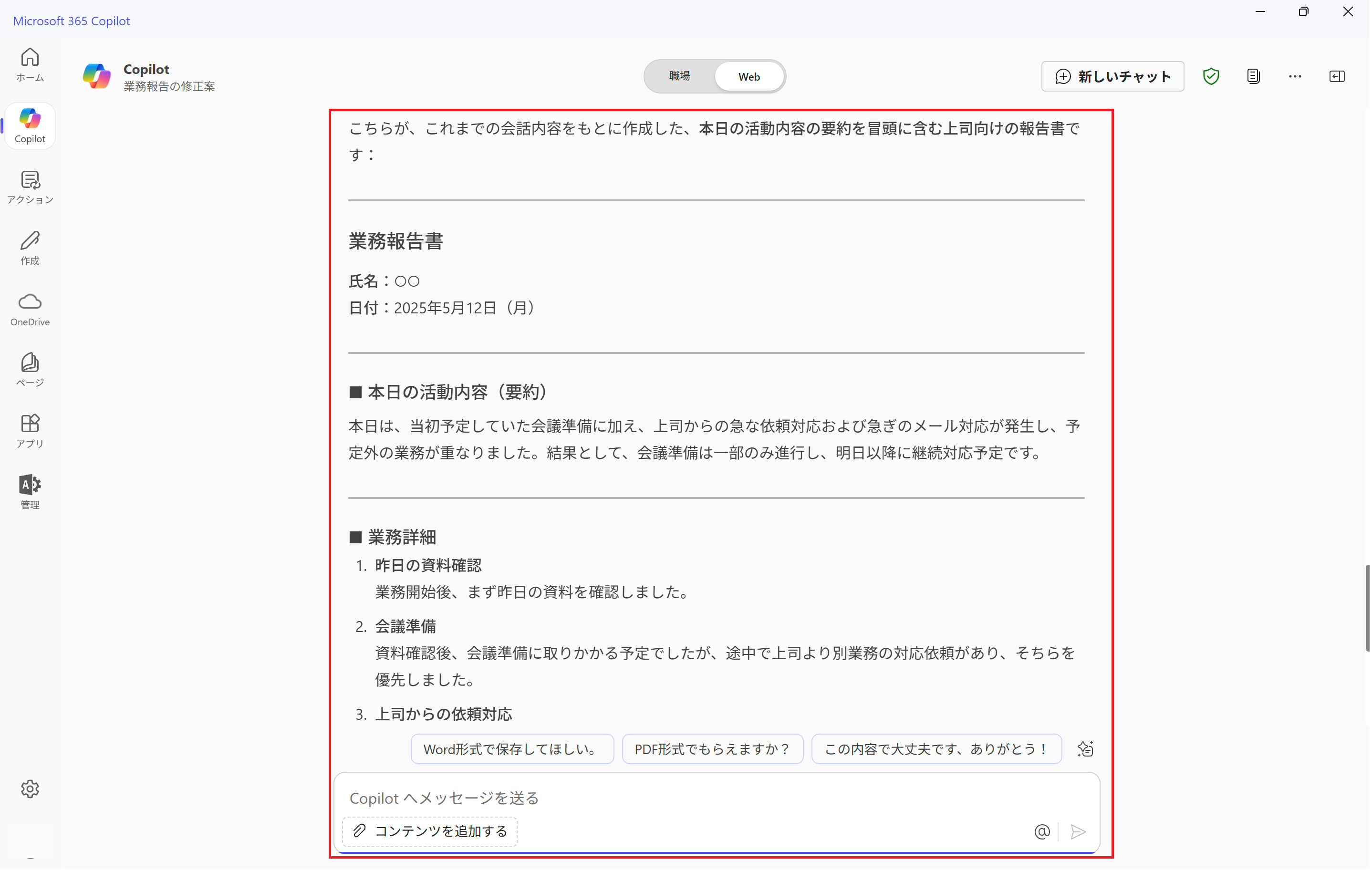
Task: Open 管理 admin in the sidebar
Action: tap(30, 493)
